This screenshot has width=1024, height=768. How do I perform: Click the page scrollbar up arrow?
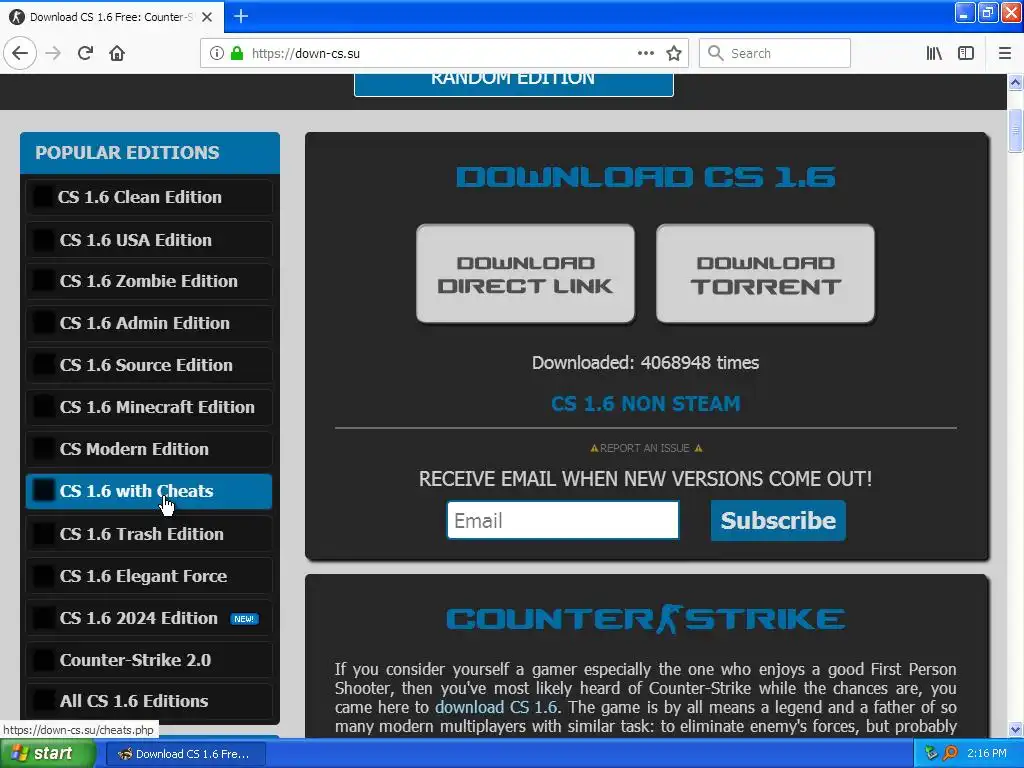(1015, 82)
